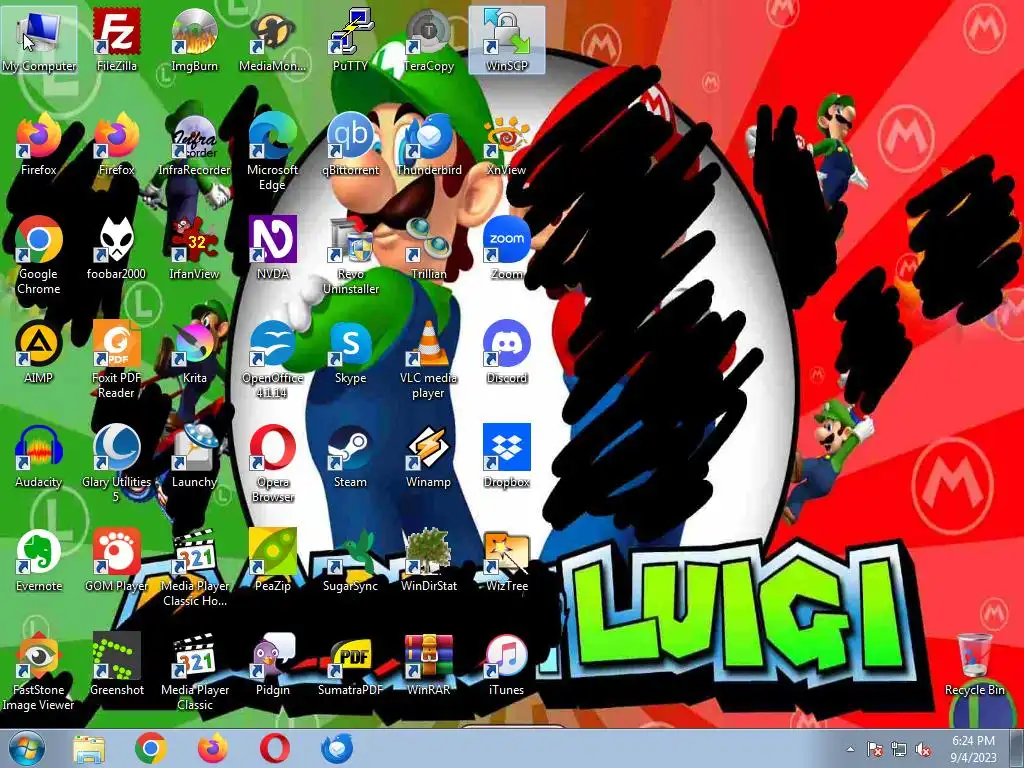Select the SumatraPDF icon

(350, 665)
